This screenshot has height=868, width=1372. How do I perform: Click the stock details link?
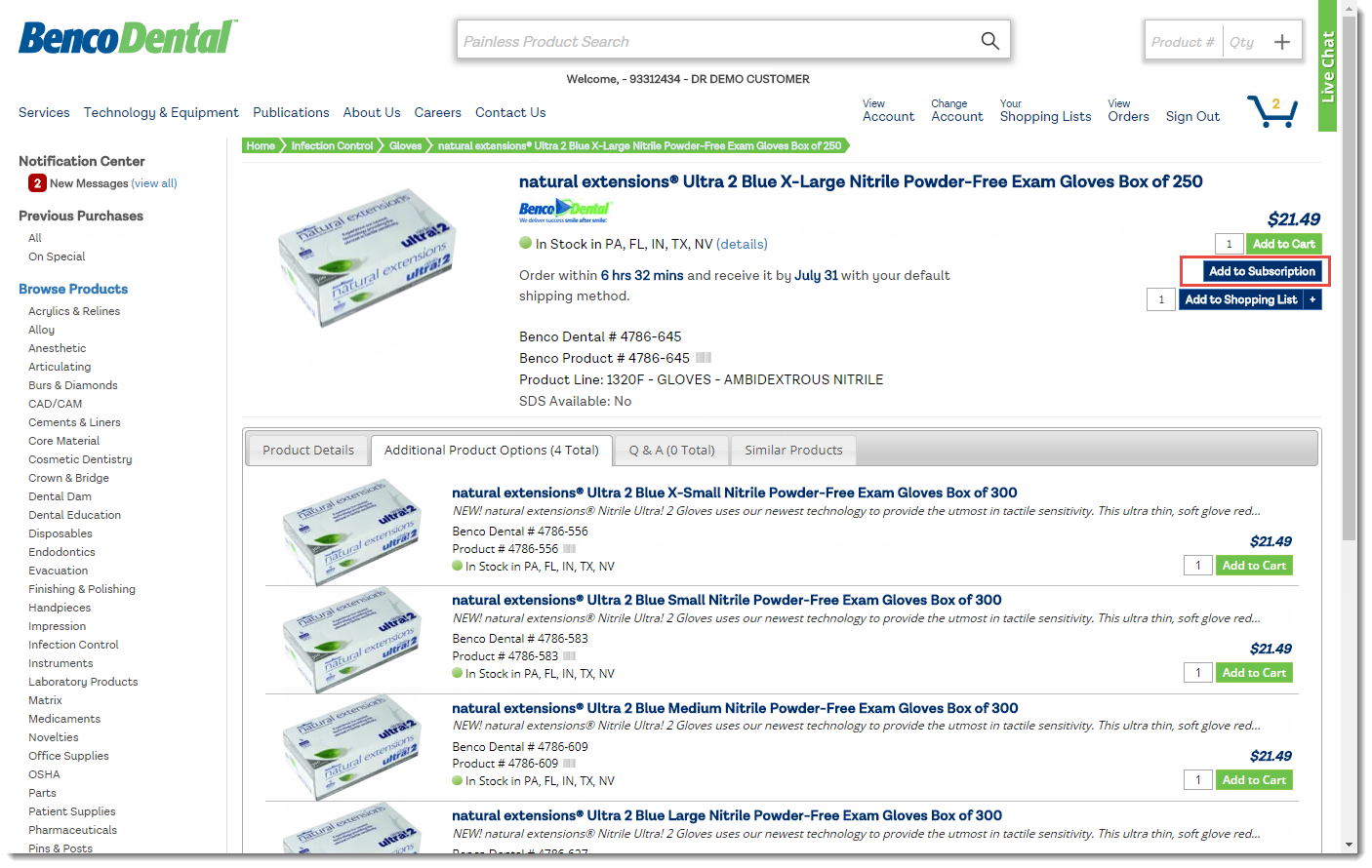click(x=742, y=244)
